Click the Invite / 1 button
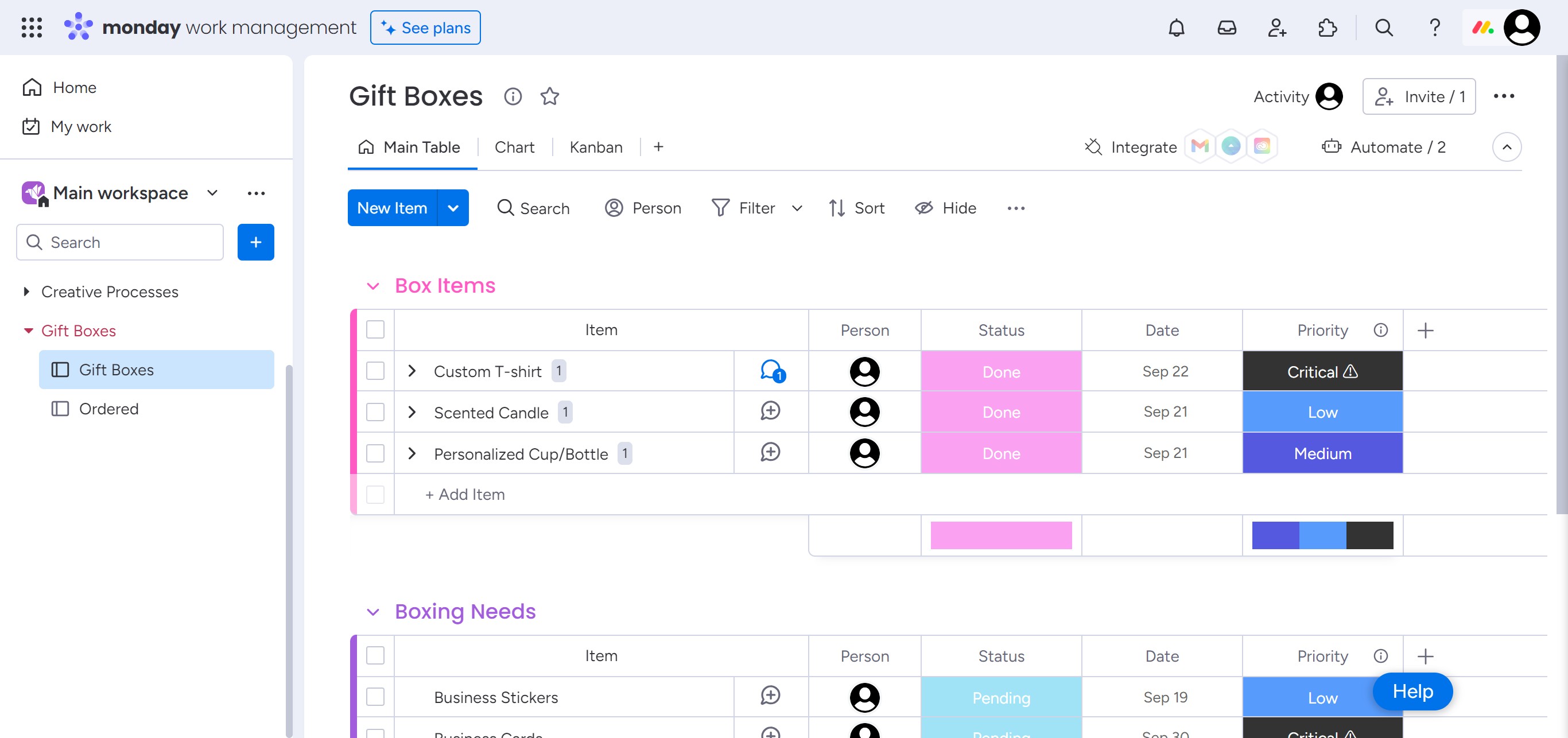This screenshot has width=1568, height=738. (1418, 96)
